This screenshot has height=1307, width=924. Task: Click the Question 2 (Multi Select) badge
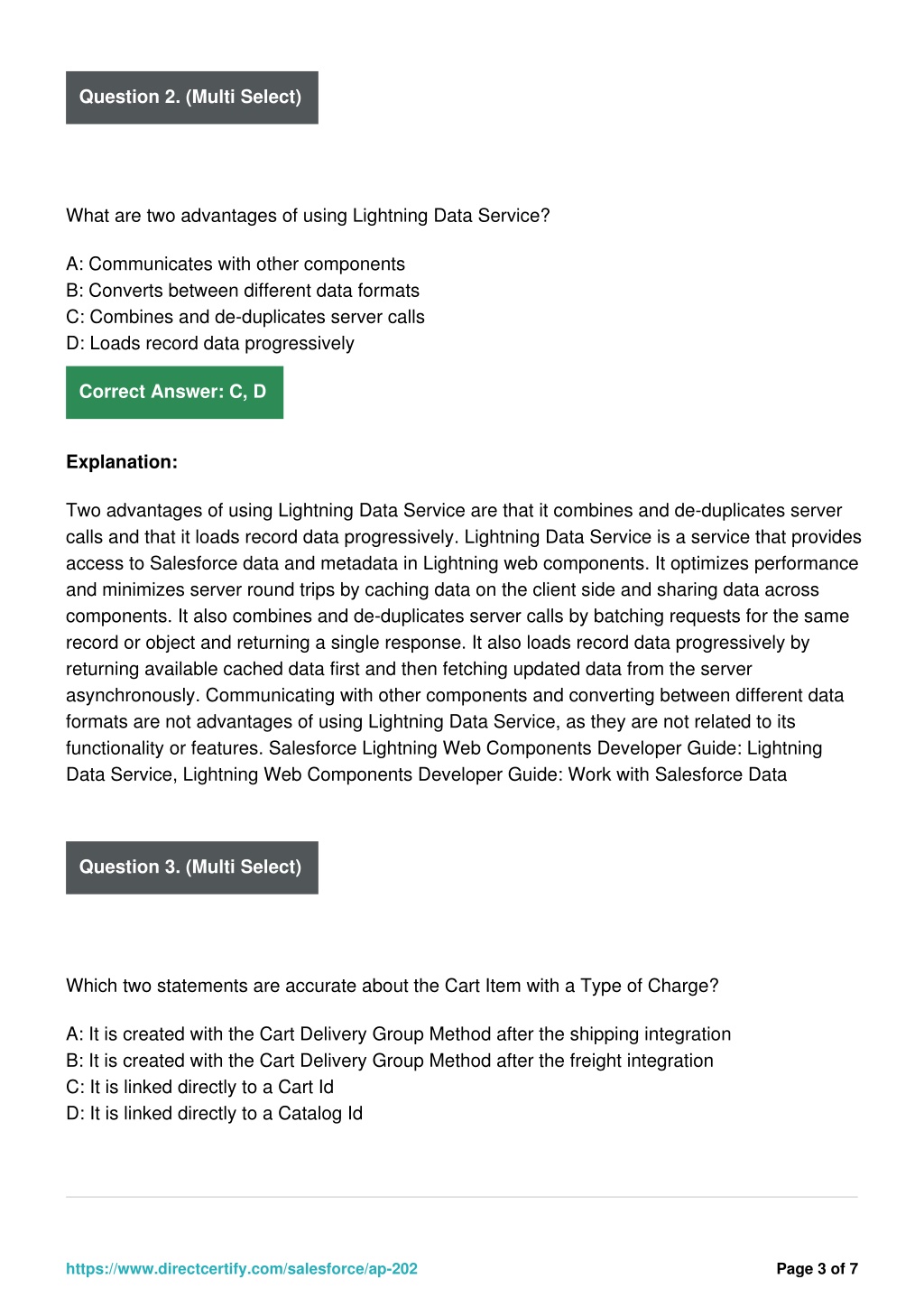point(191,97)
